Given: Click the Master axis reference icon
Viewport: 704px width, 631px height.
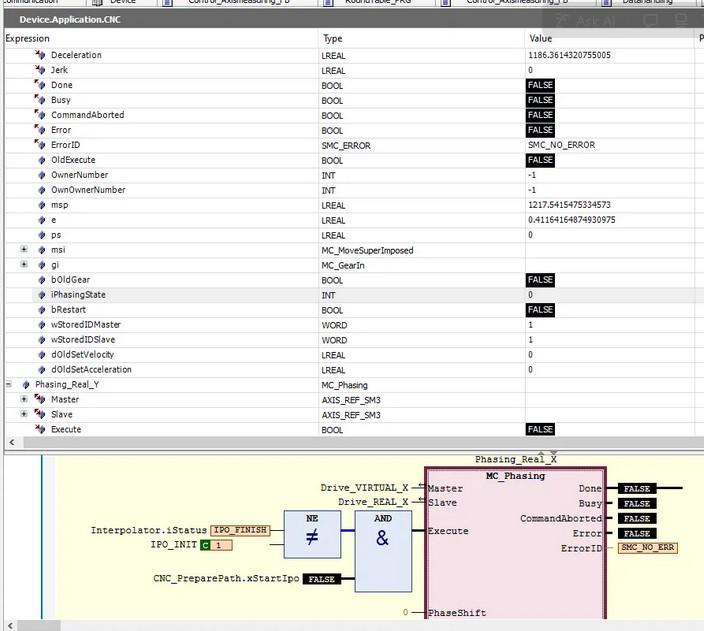Looking at the screenshot, I should pos(41,400).
